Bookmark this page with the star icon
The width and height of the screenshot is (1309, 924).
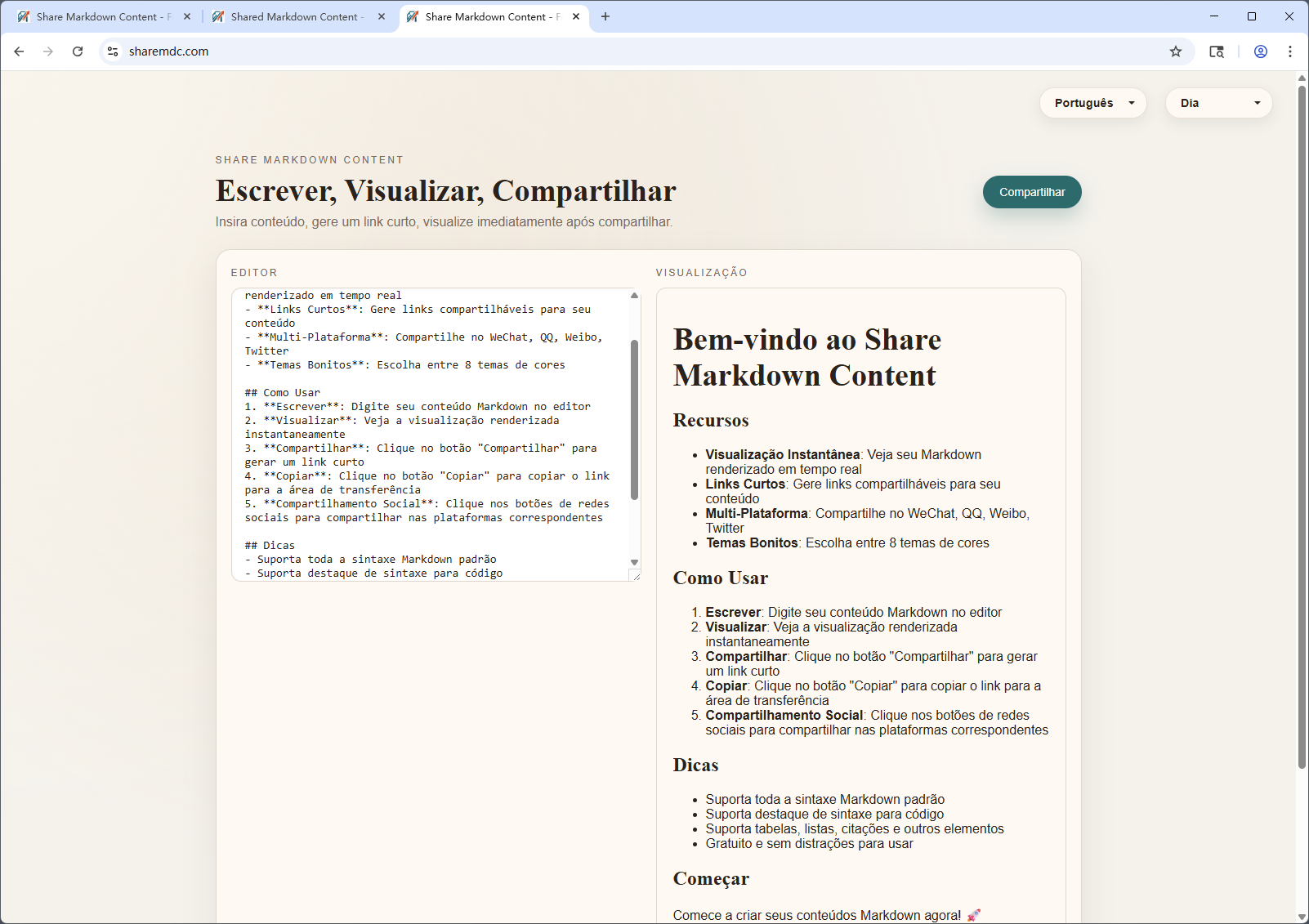[x=1176, y=51]
